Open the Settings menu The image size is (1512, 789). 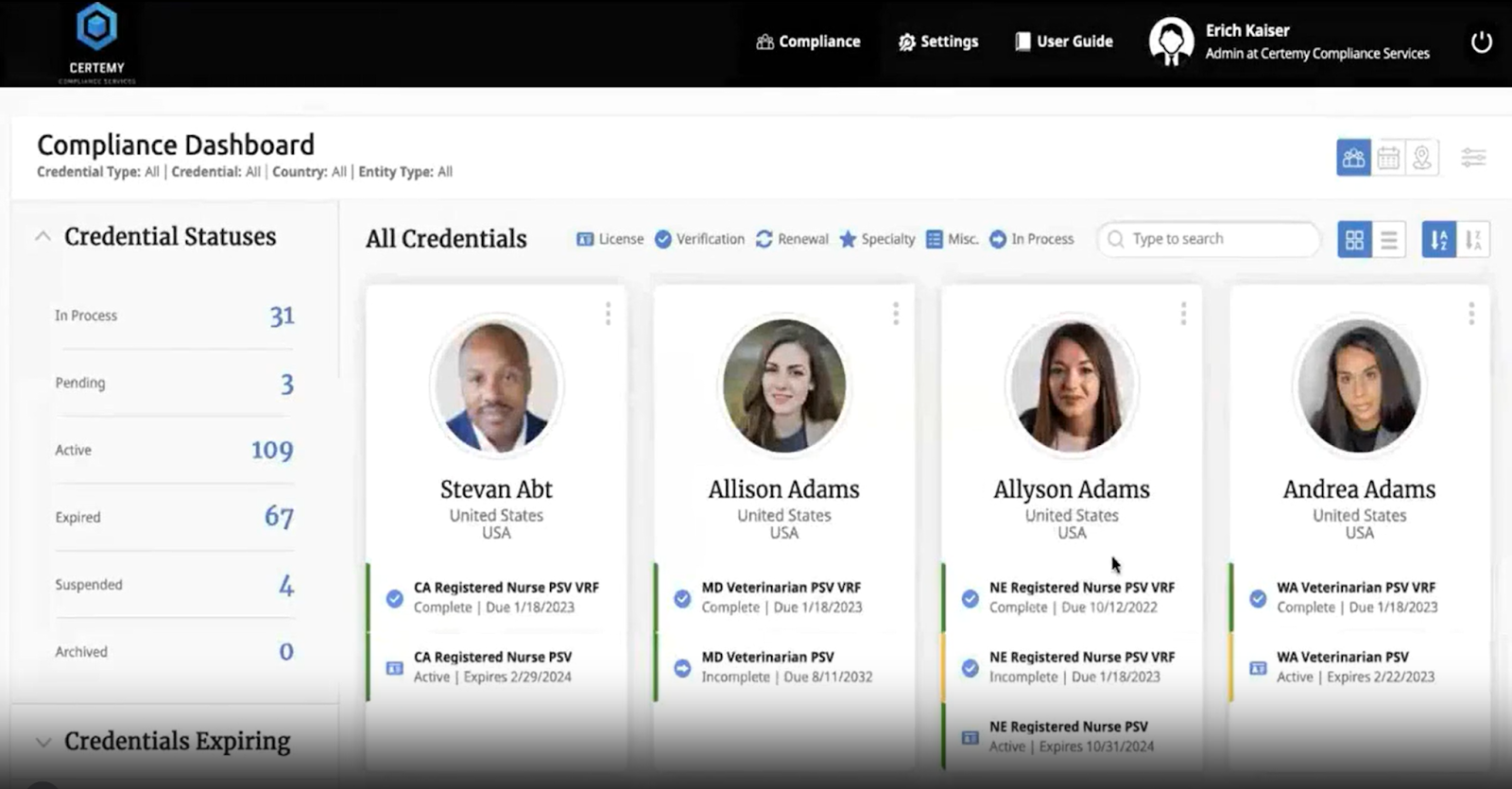click(x=937, y=42)
